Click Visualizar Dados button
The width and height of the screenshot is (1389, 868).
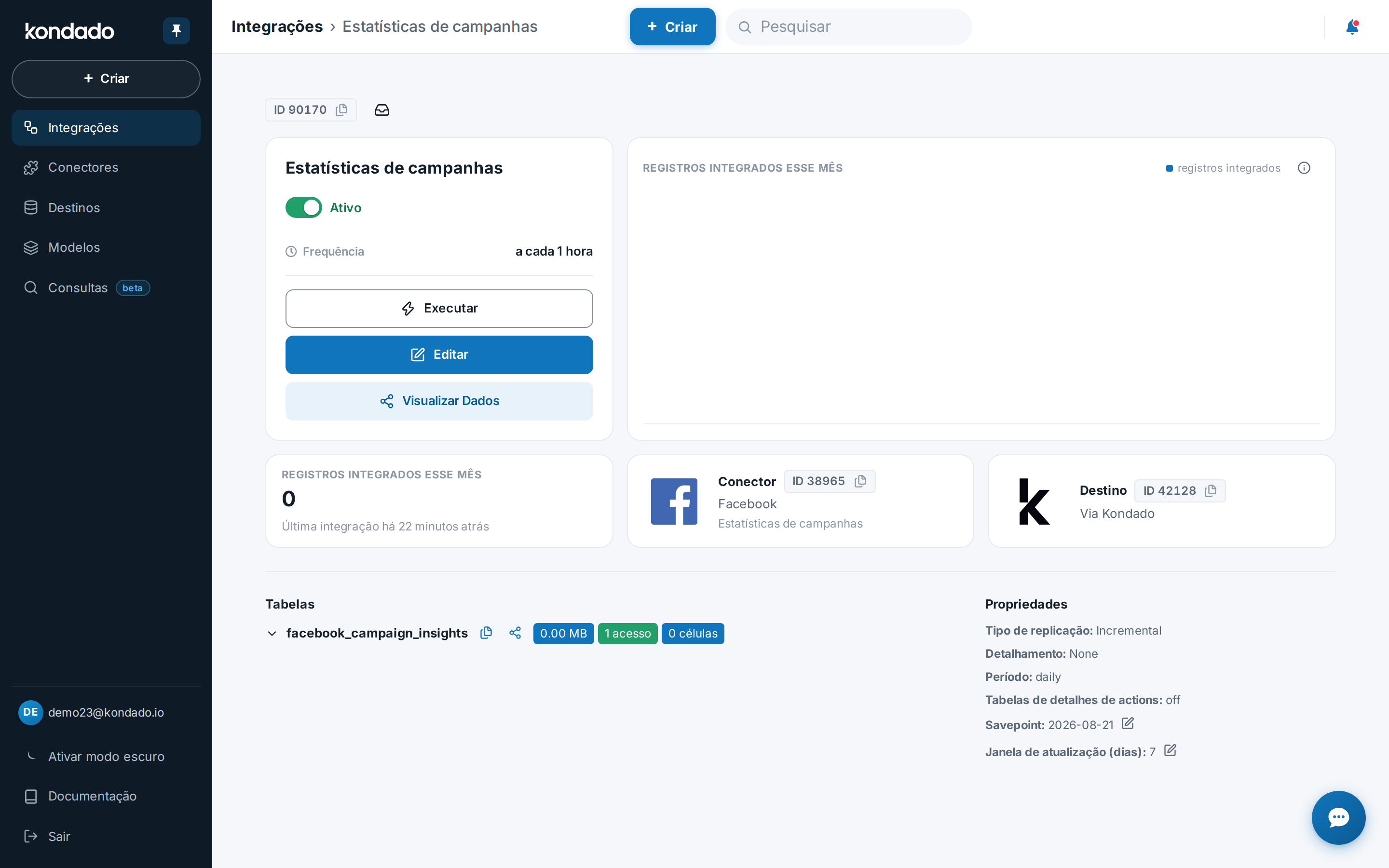coord(439,401)
